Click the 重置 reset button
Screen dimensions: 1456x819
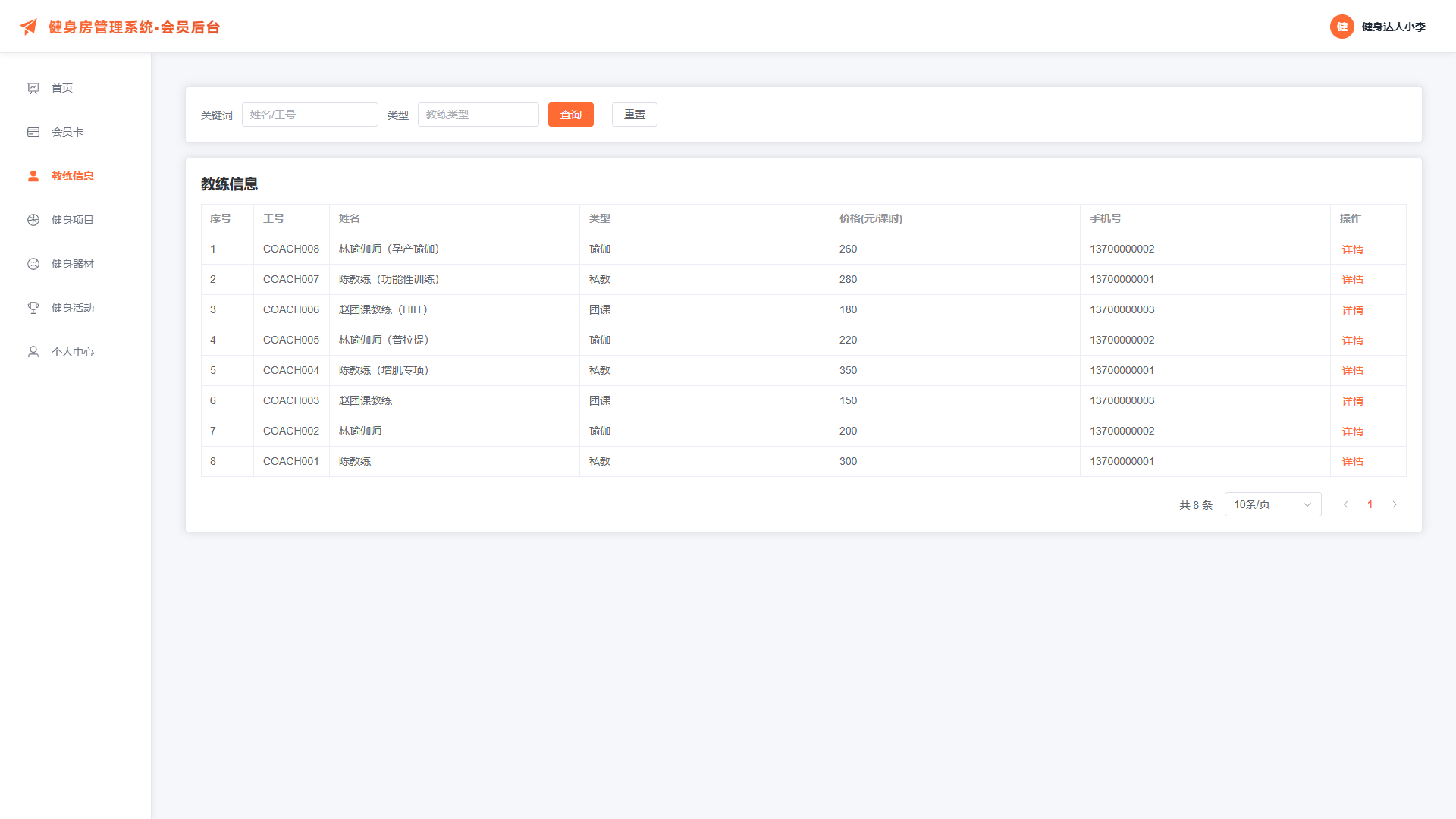[634, 115]
